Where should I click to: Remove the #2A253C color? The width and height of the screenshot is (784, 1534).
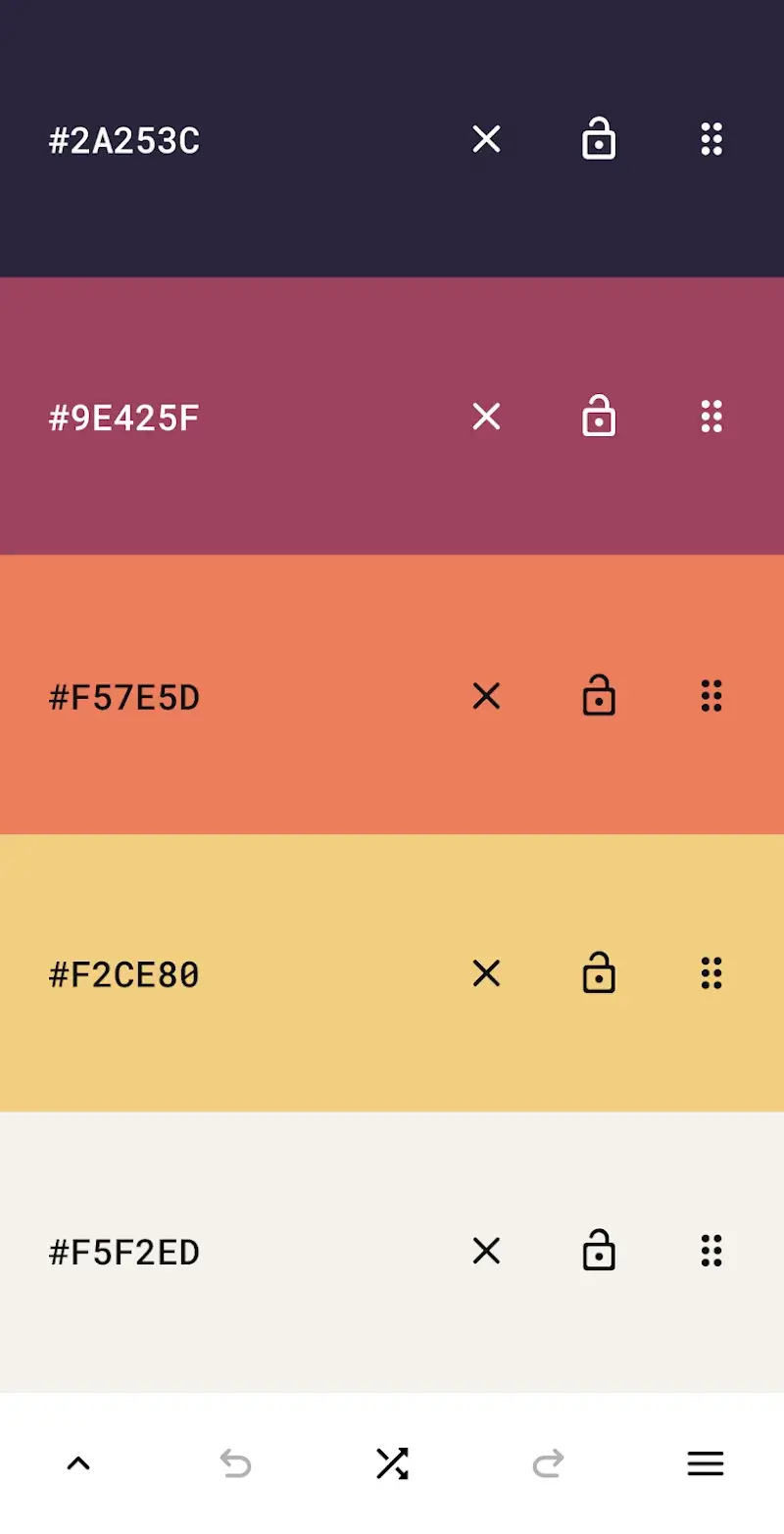coord(486,140)
